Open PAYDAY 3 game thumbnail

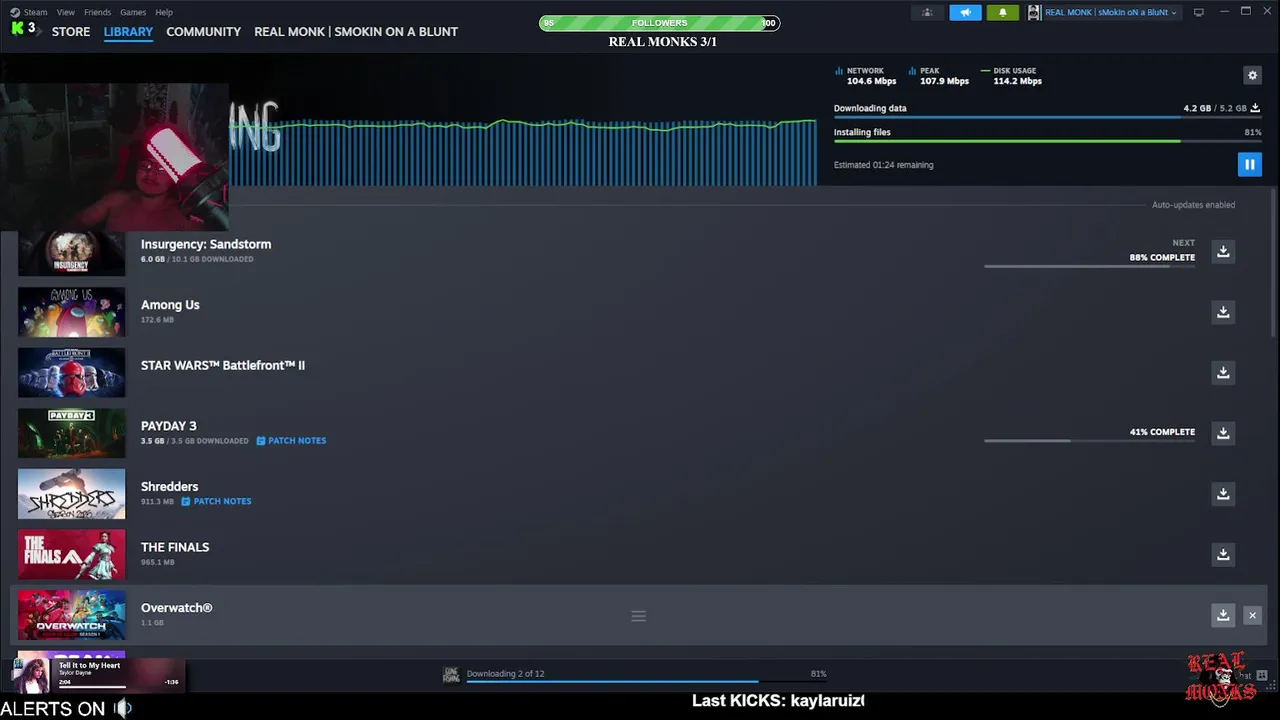[x=72, y=433]
